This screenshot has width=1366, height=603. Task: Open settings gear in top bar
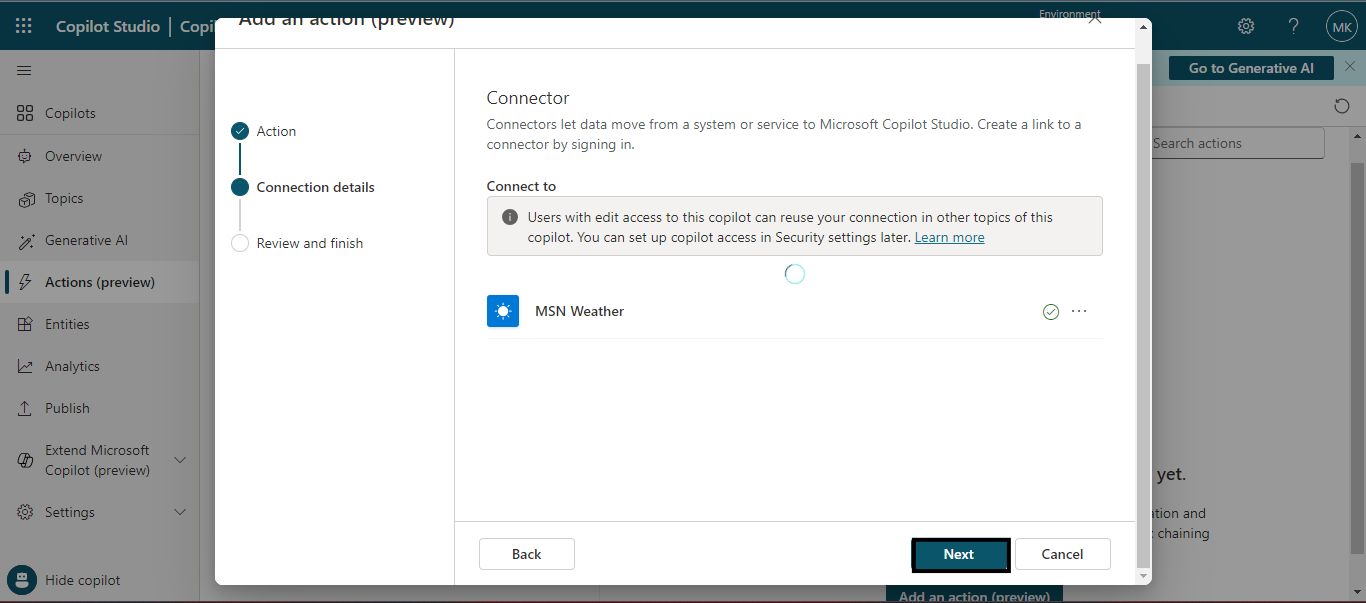pyautogui.click(x=1246, y=26)
